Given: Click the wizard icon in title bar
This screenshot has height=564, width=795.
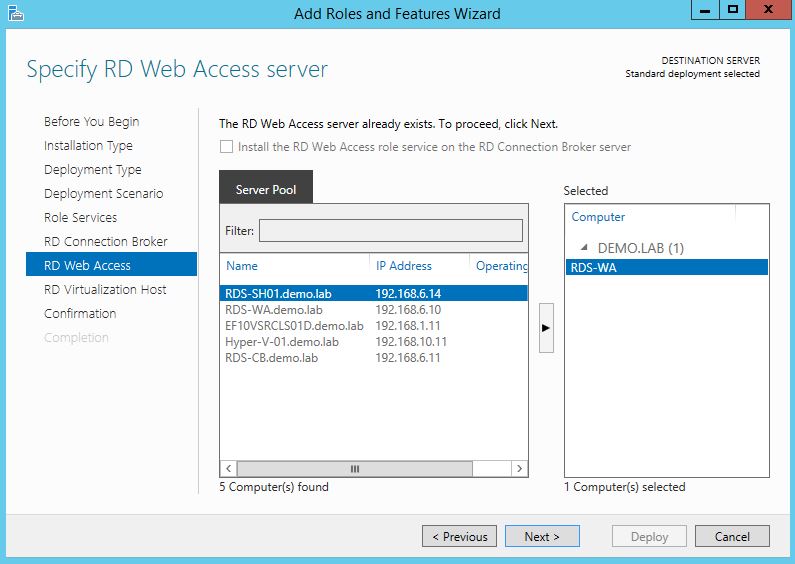Looking at the screenshot, I should click(x=13, y=14).
